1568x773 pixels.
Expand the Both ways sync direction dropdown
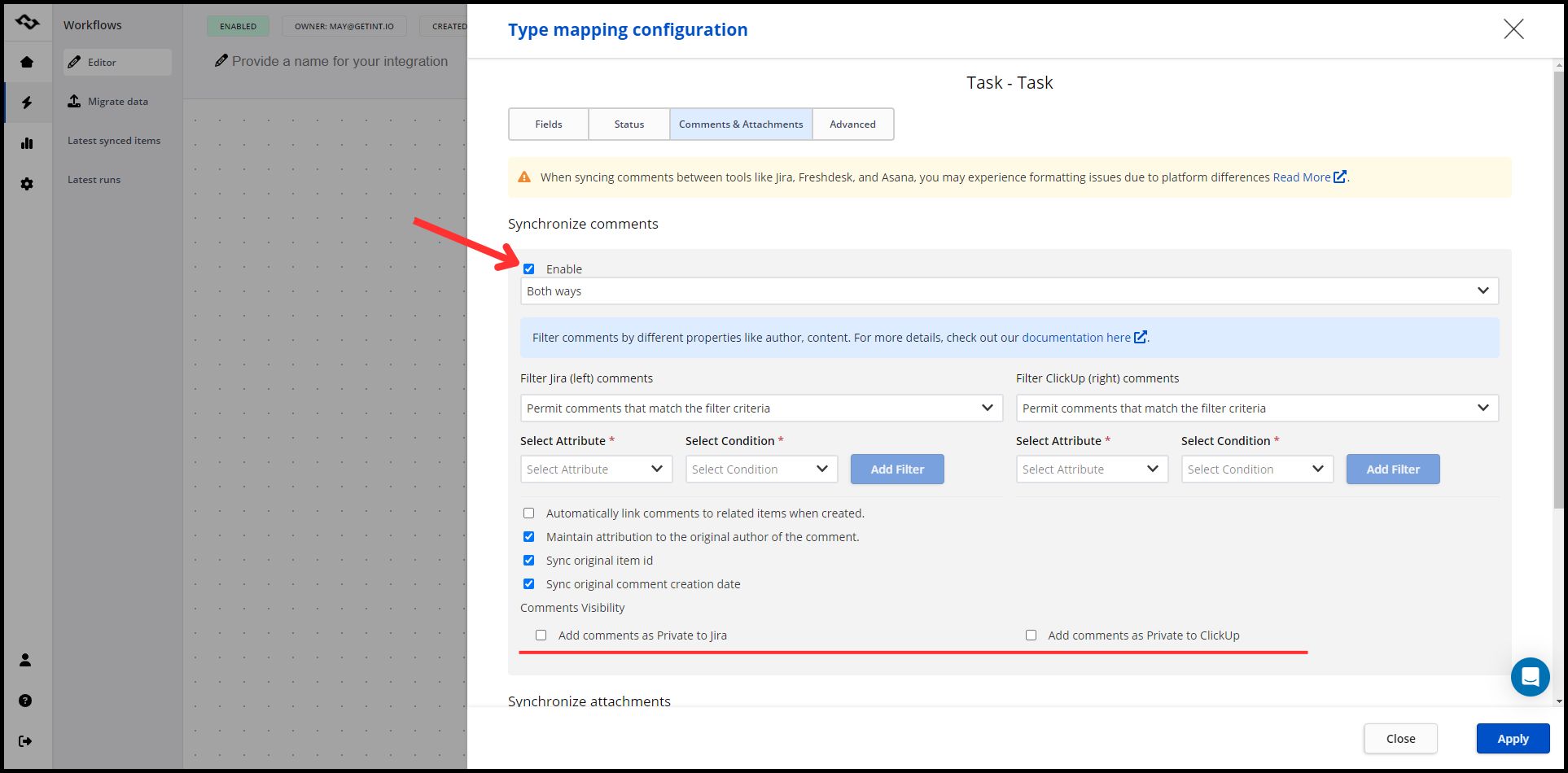click(x=1009, y=291)
